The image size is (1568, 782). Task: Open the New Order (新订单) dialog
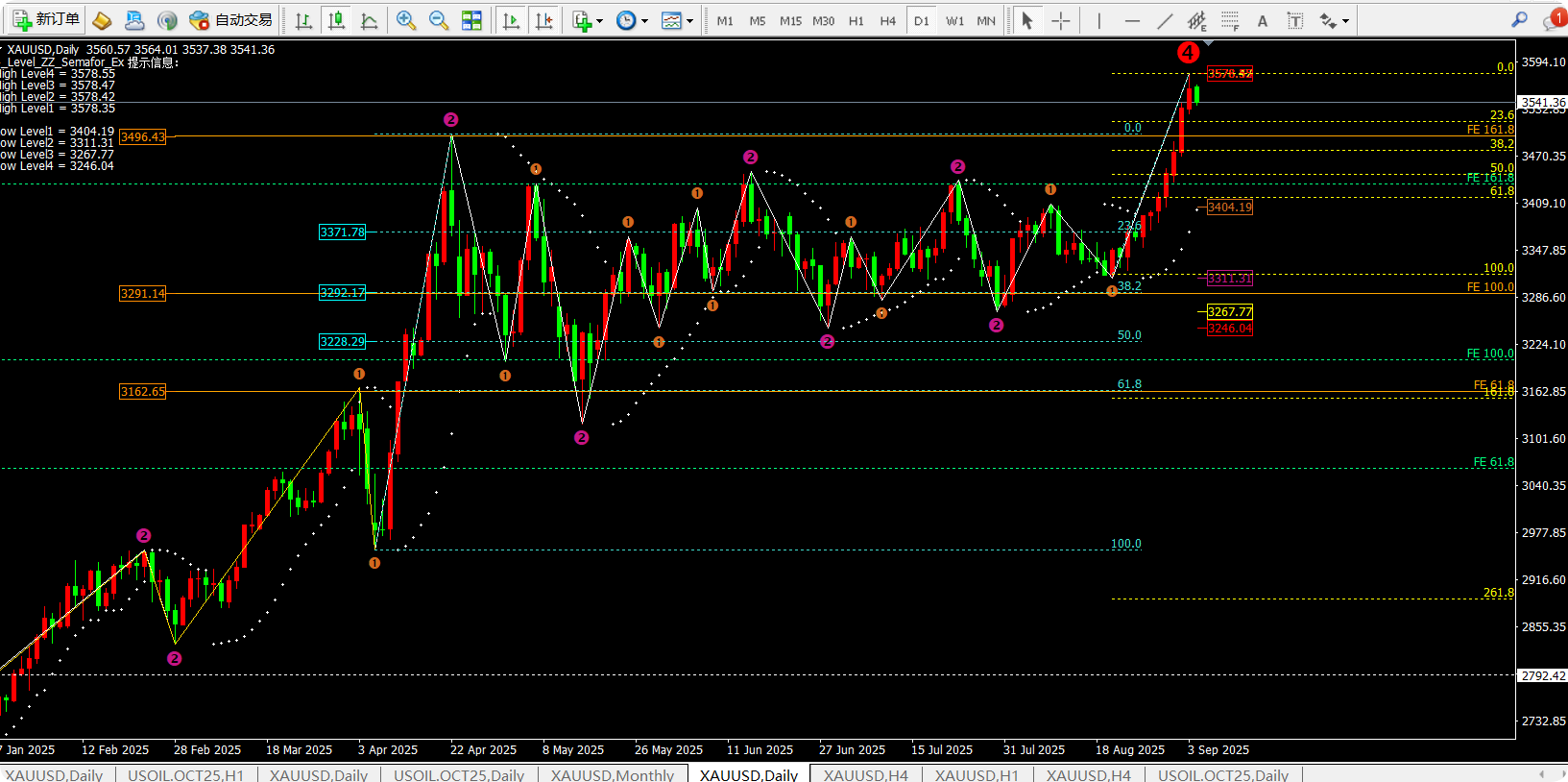(47, 19)
